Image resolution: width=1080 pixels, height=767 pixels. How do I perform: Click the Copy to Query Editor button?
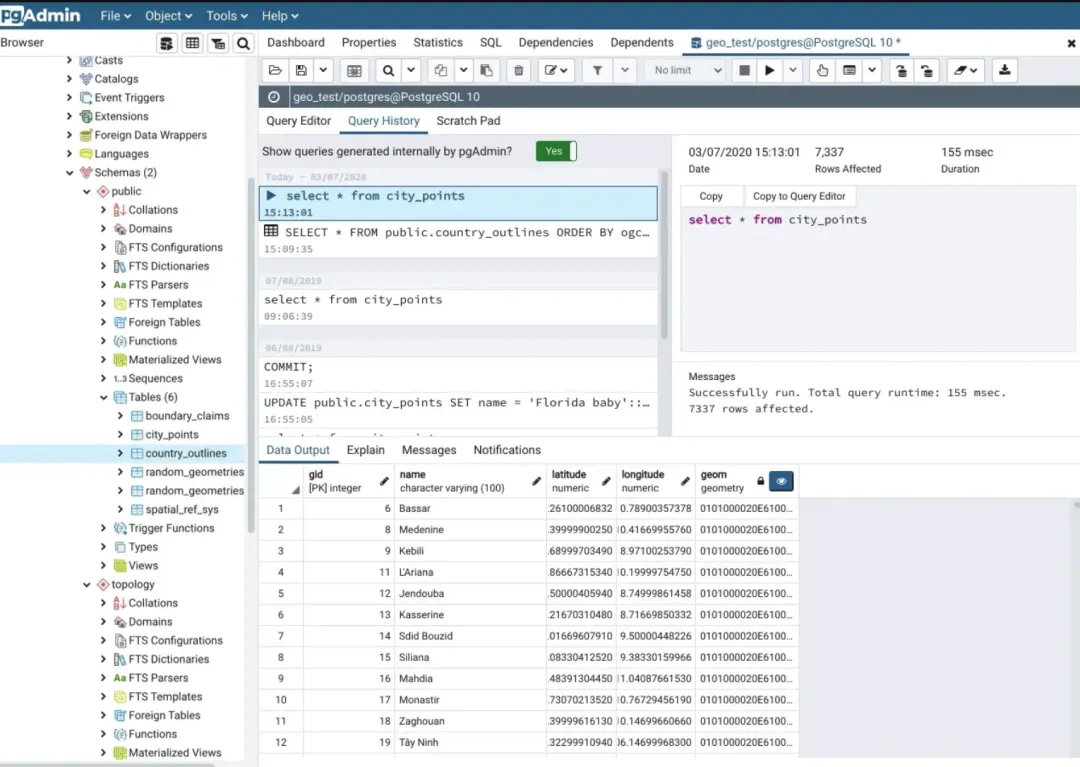798,197
